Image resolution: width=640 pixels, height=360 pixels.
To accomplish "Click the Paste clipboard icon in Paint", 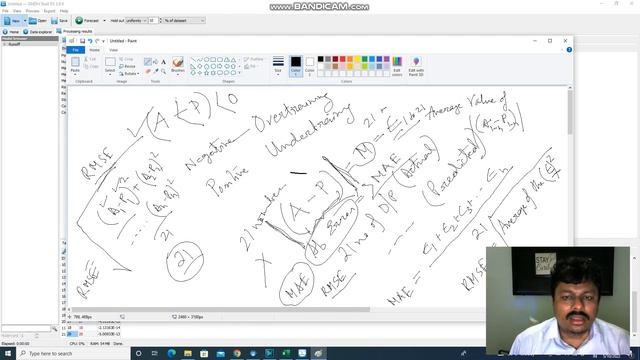I will pos(75,62).
